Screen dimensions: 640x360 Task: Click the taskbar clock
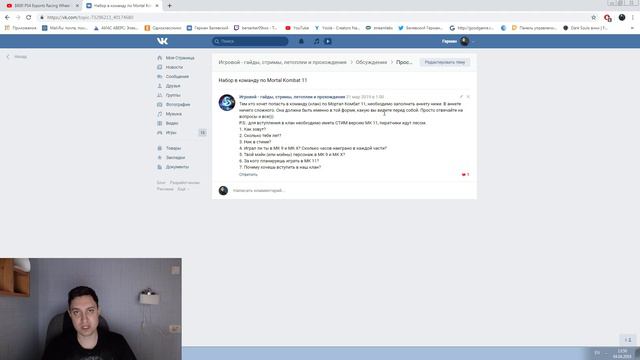click(622, 354)
